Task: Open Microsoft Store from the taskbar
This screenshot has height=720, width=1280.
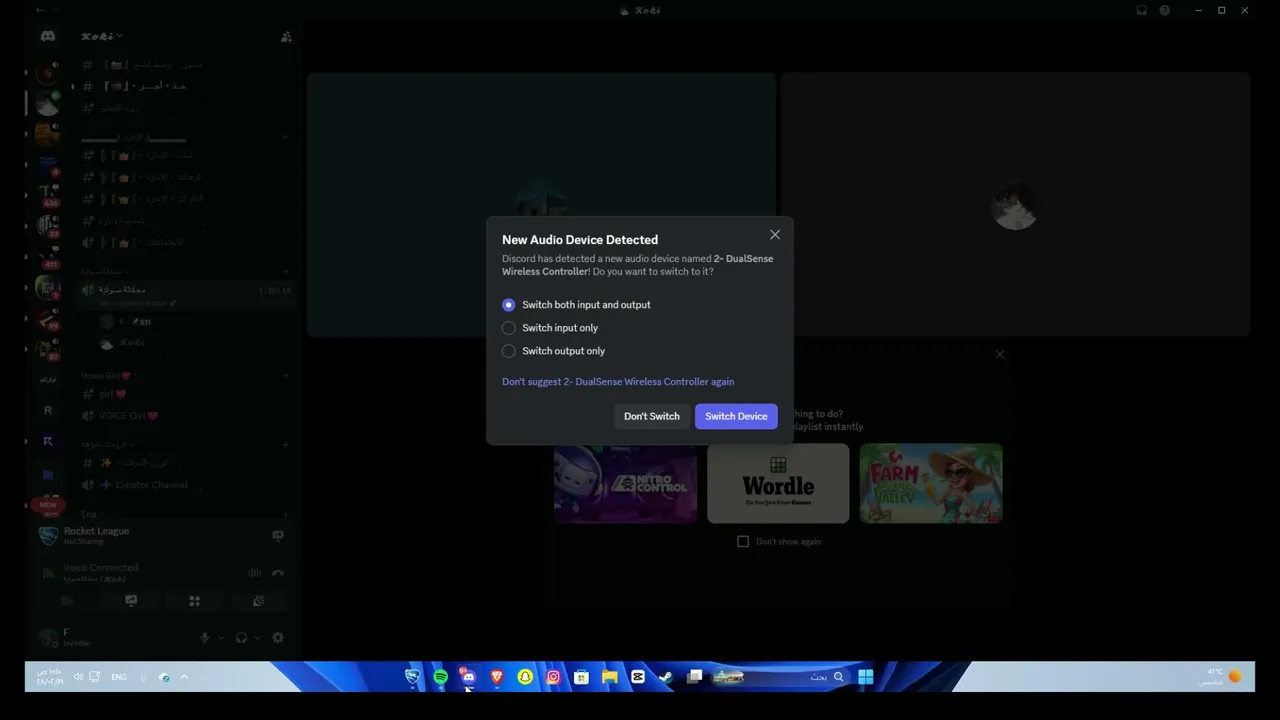Action: pyautogui.click(x=581, y=677)
